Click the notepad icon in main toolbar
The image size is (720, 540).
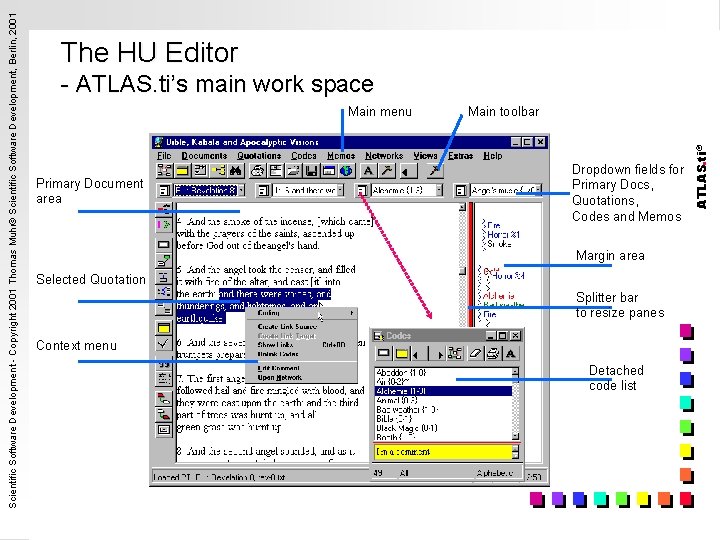pos(200,171)
